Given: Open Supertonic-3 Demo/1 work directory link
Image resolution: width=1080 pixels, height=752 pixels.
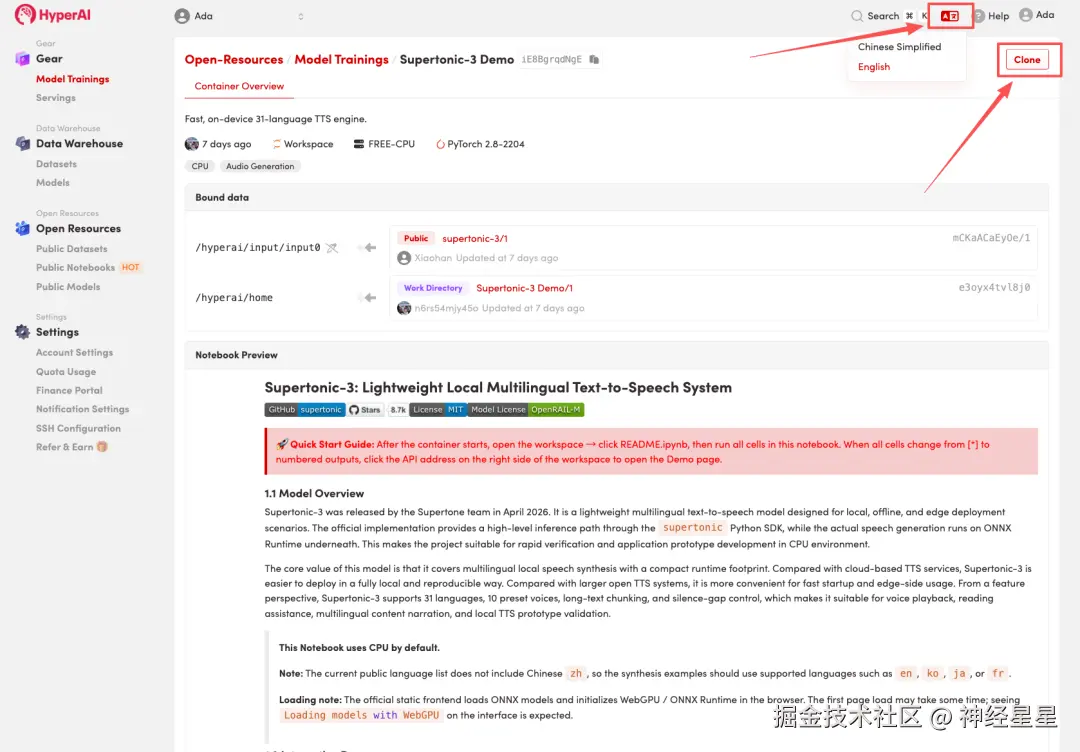Looking at the screenshot, I should coord(524,288).
